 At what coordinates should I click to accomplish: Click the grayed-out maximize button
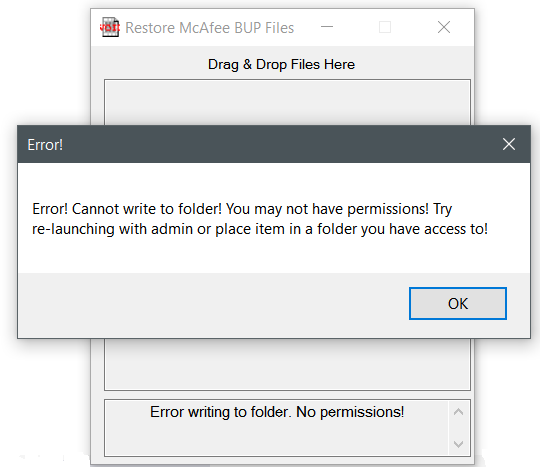[385, 27]
